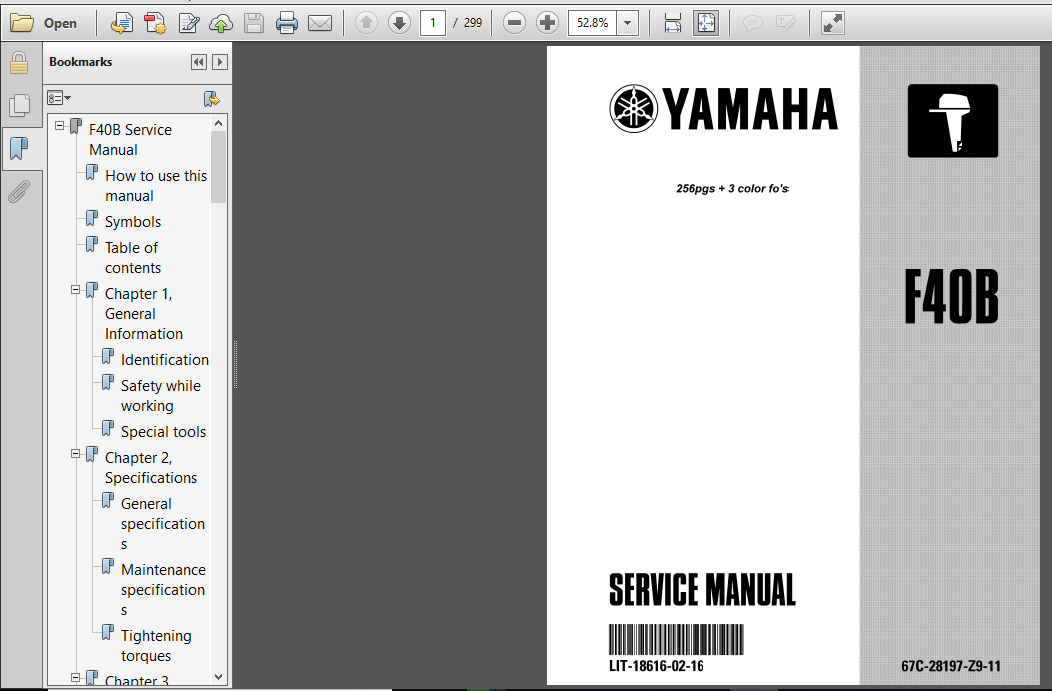
Task: Click the New bookmark icon
Action: pyautogui.click(x=212, y=99)
